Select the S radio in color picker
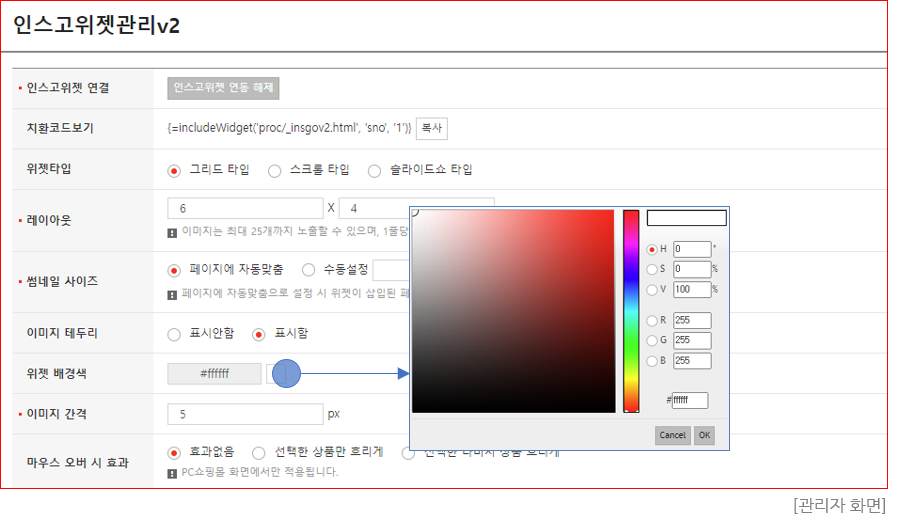Screen dimensions: 902x526 point(653,269)
